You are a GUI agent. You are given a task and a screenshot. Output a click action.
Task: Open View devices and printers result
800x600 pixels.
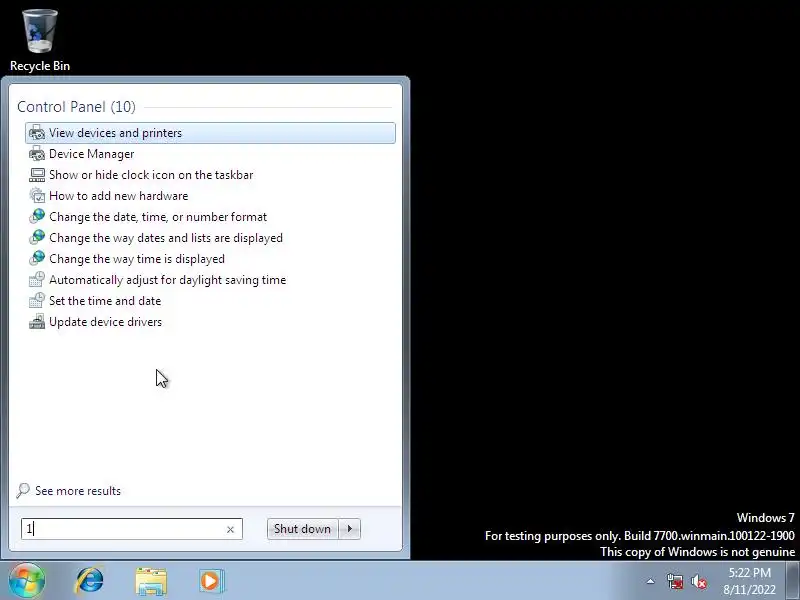click(x=210, y=133)
